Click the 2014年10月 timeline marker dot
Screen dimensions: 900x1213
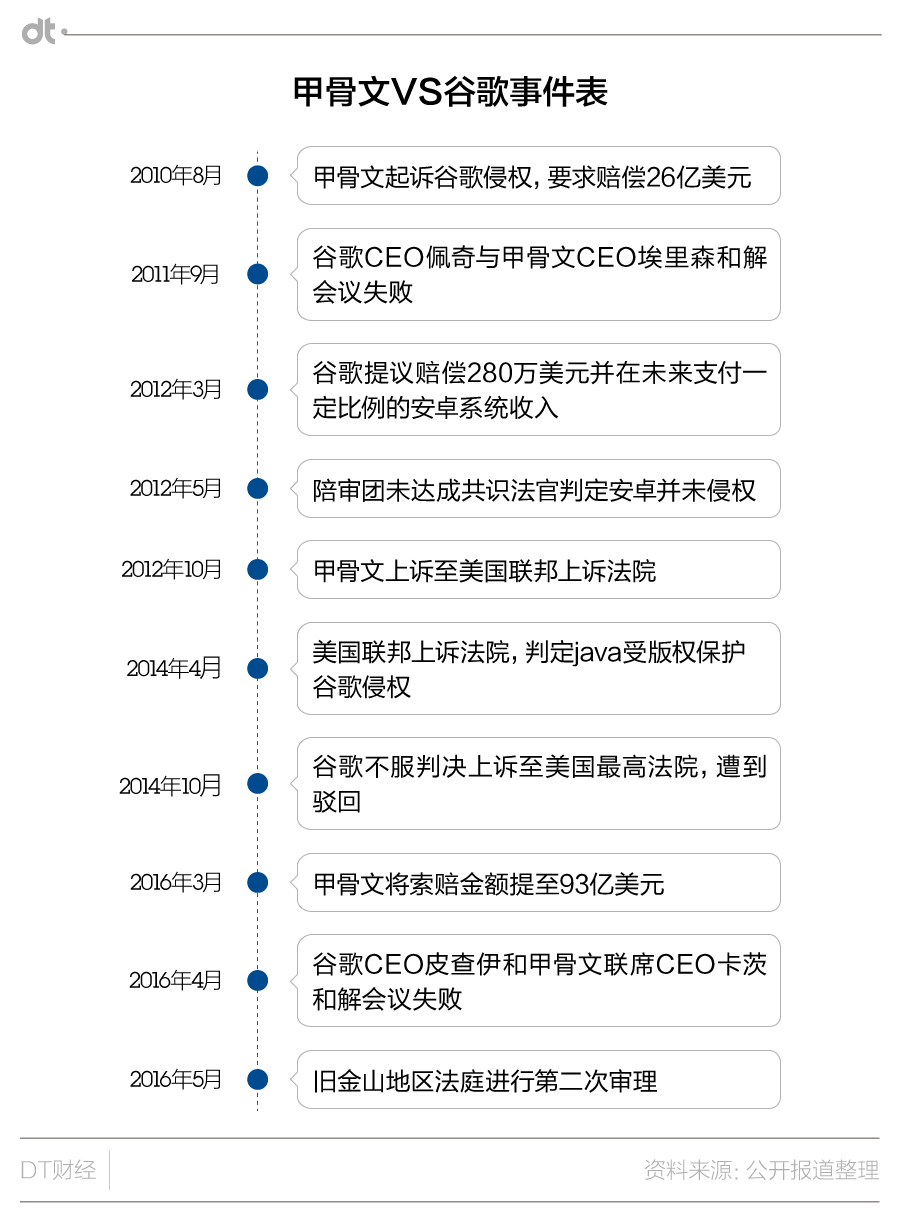click(x=258, y=783)
